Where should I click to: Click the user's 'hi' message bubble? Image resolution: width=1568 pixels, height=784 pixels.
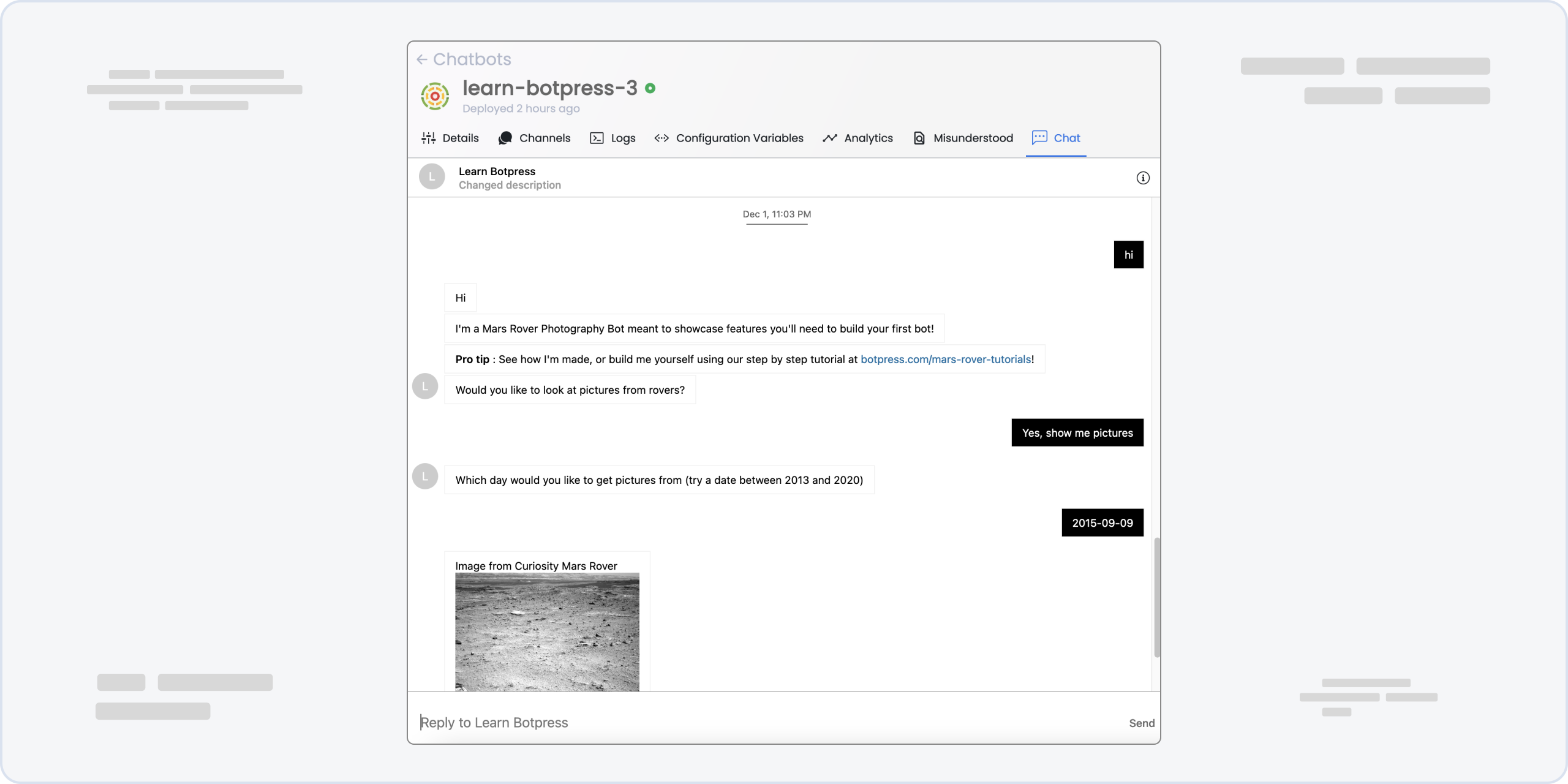(1129, 255)
